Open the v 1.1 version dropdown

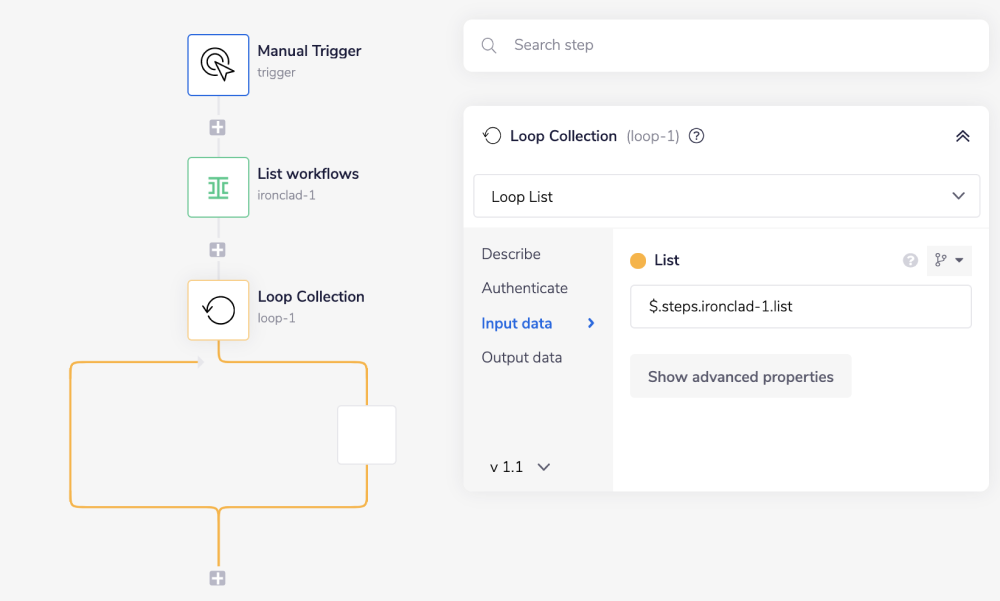tap(520, 467)
